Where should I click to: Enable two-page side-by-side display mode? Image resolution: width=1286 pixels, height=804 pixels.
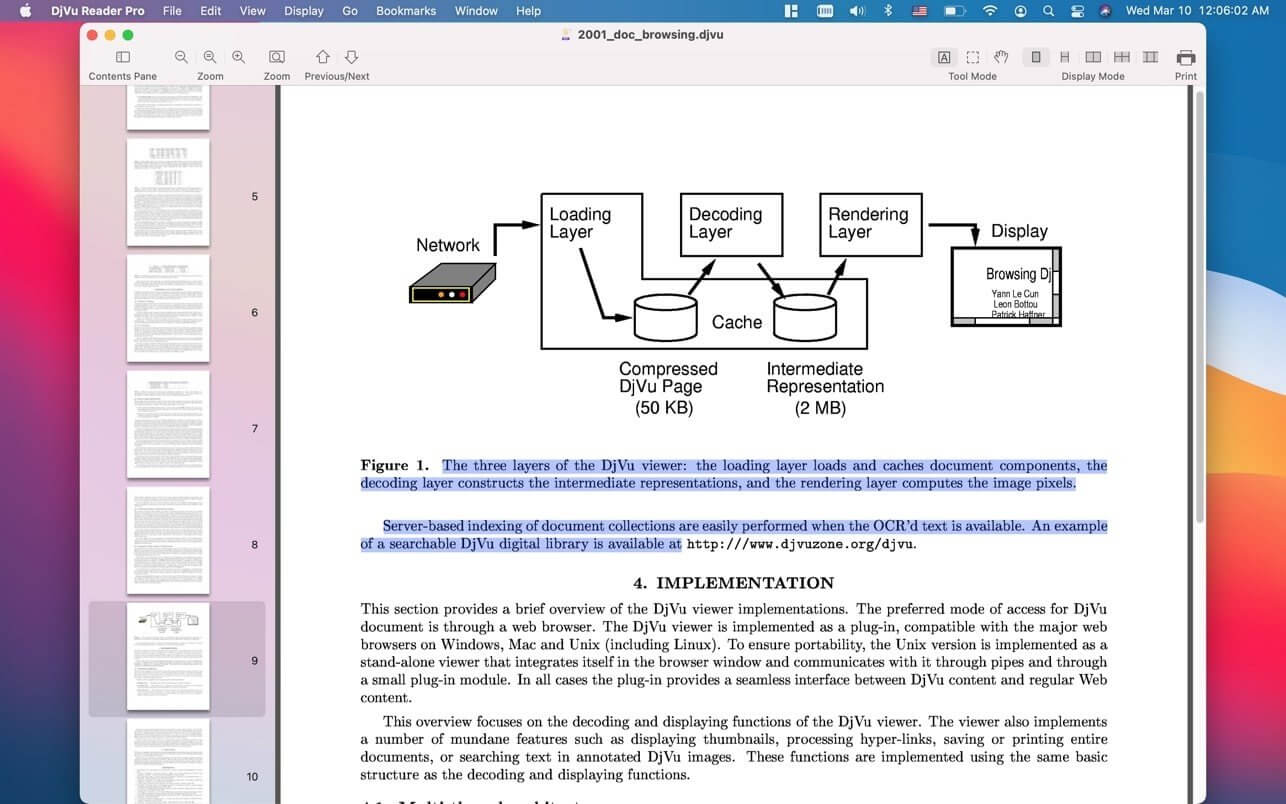coord(1093,57)
